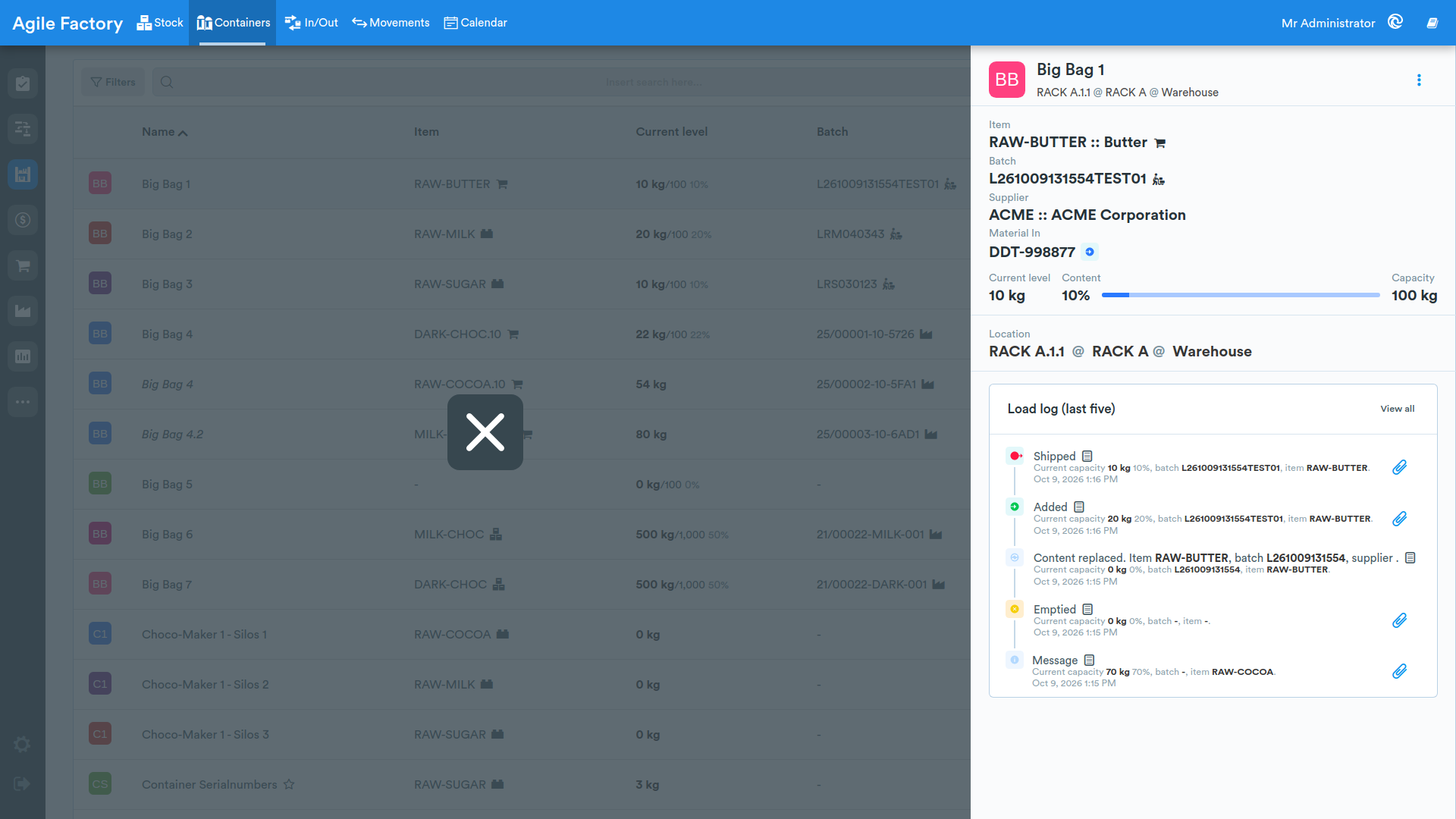Open attachment of the Message log entry
1456x819 pixels.
(1400, 671)
